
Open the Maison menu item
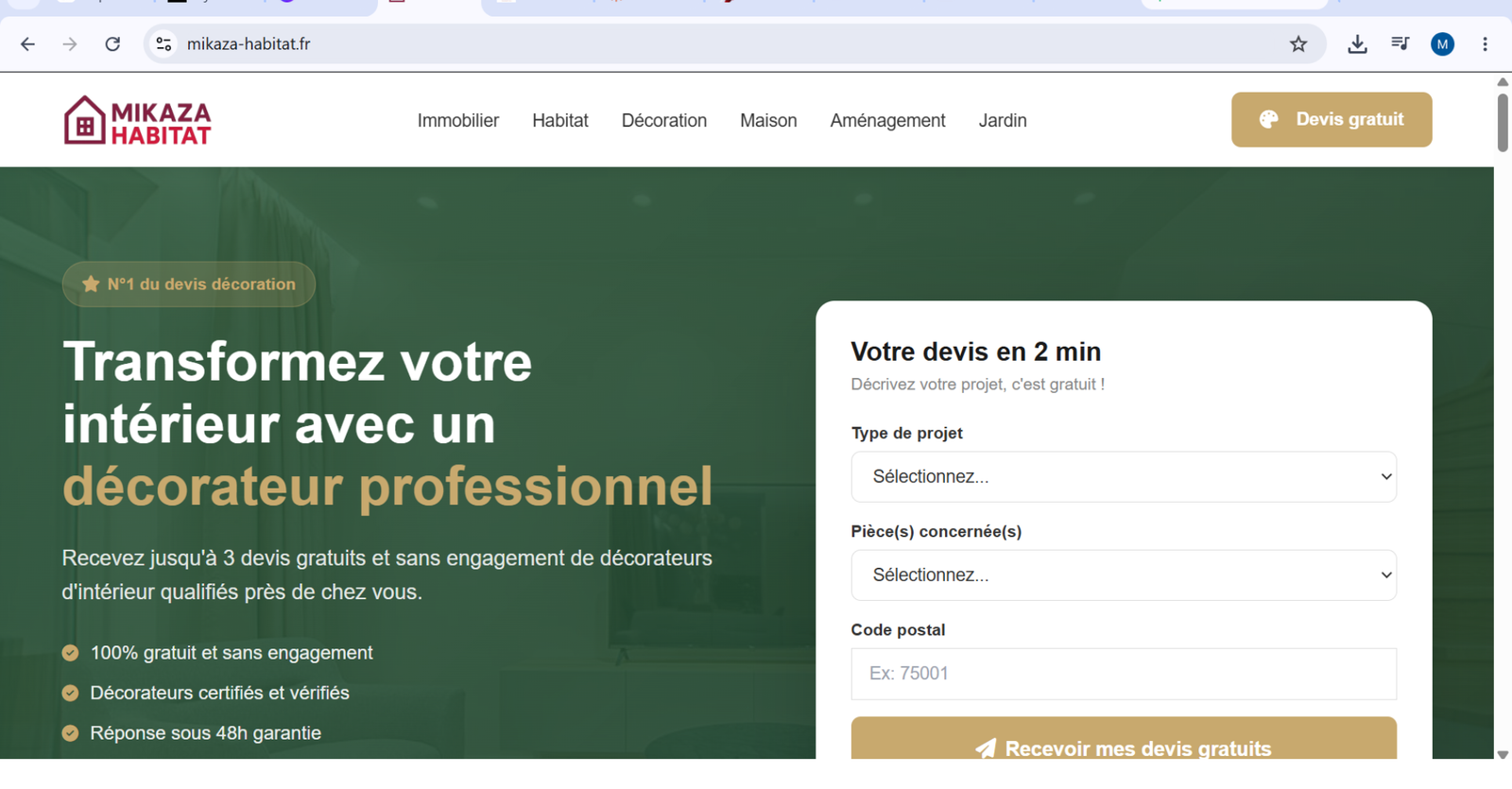pos(768,120)
